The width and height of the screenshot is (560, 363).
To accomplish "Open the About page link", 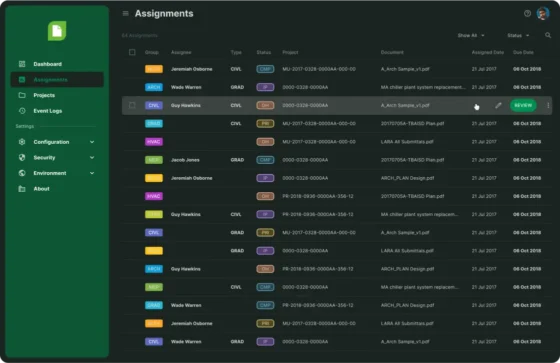I will tap(41, 189).
